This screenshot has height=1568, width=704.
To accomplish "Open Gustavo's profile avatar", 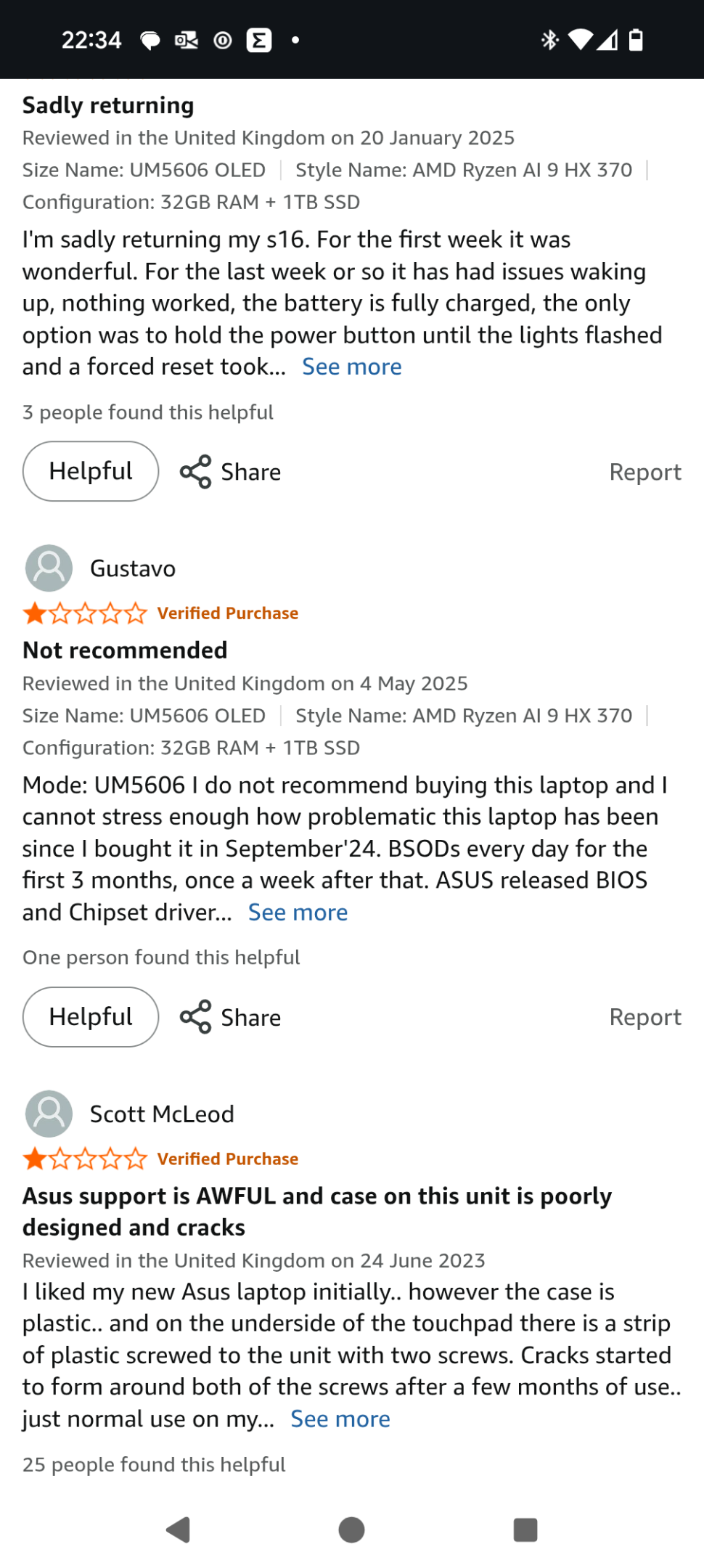I will [49, 568].
